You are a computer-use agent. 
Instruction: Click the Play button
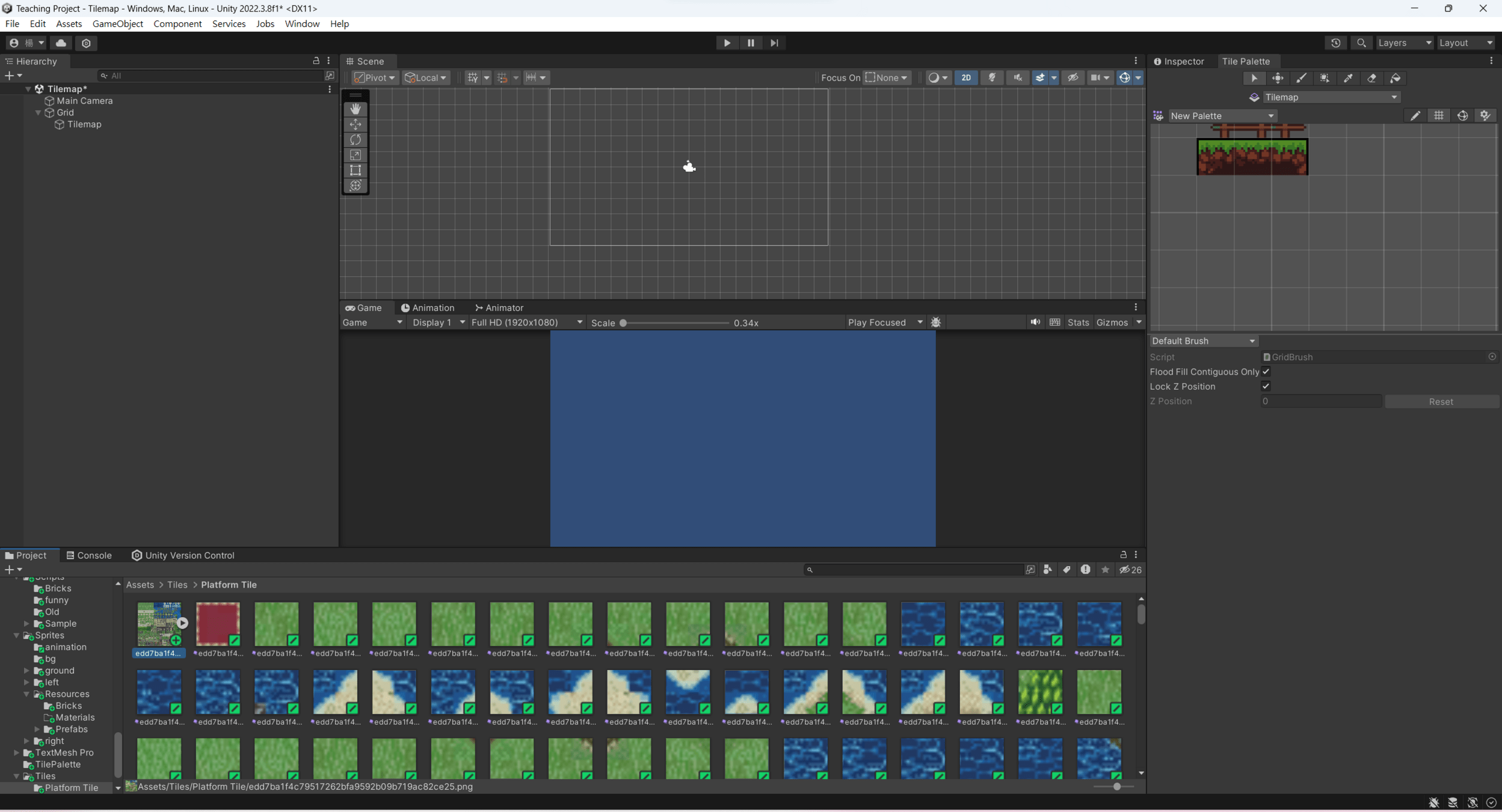tap(727, 43)
